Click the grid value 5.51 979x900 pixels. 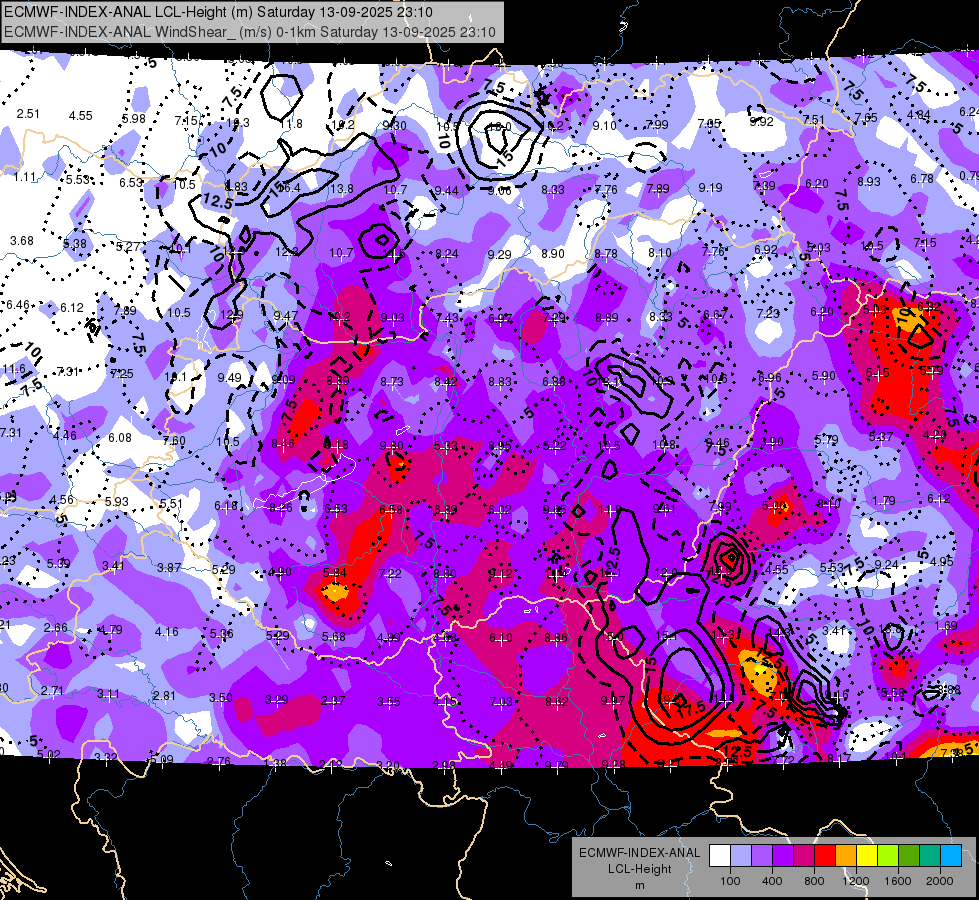(x=171, y=503)
